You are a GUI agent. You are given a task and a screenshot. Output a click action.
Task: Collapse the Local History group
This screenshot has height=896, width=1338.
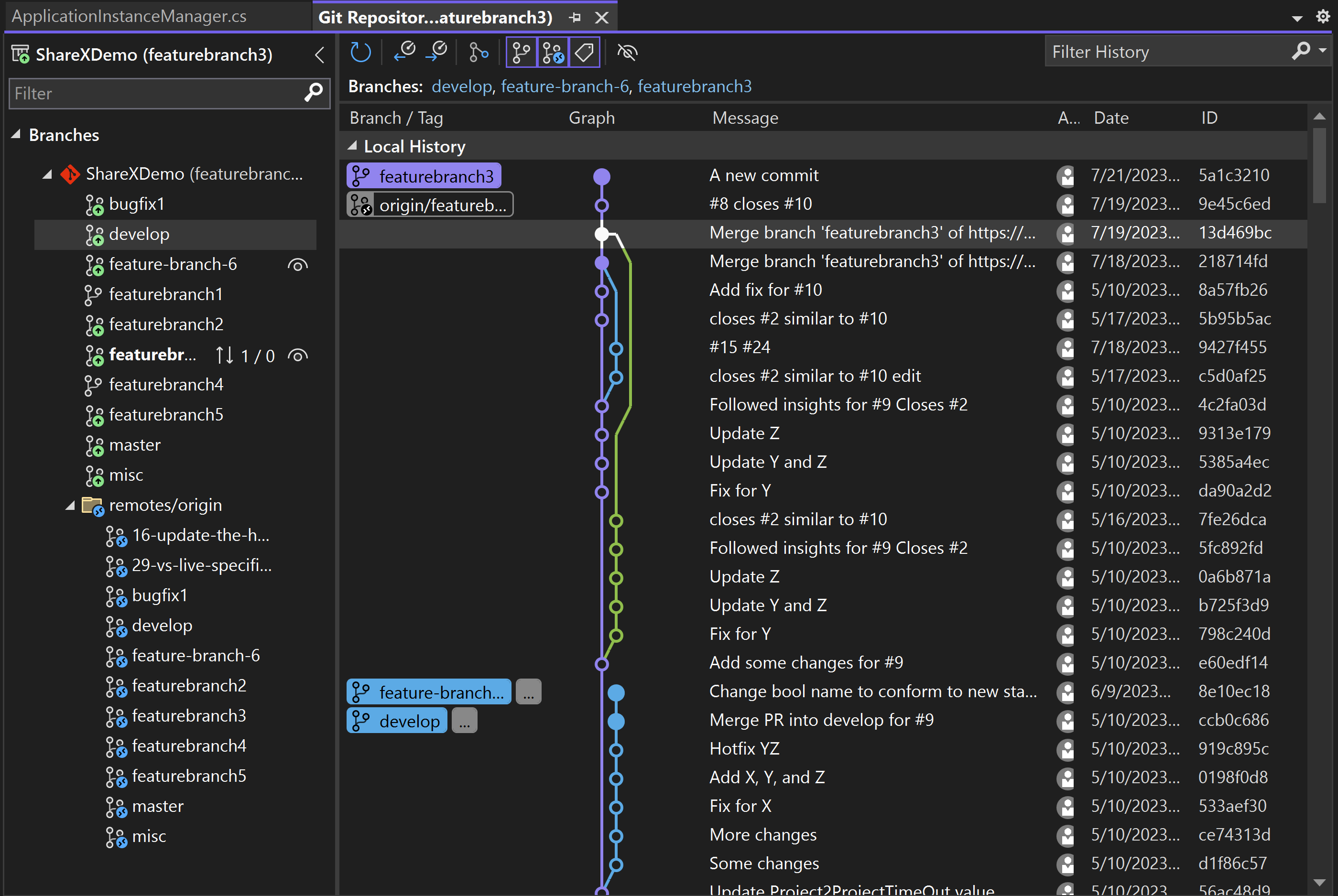click(x=353, y=146)
